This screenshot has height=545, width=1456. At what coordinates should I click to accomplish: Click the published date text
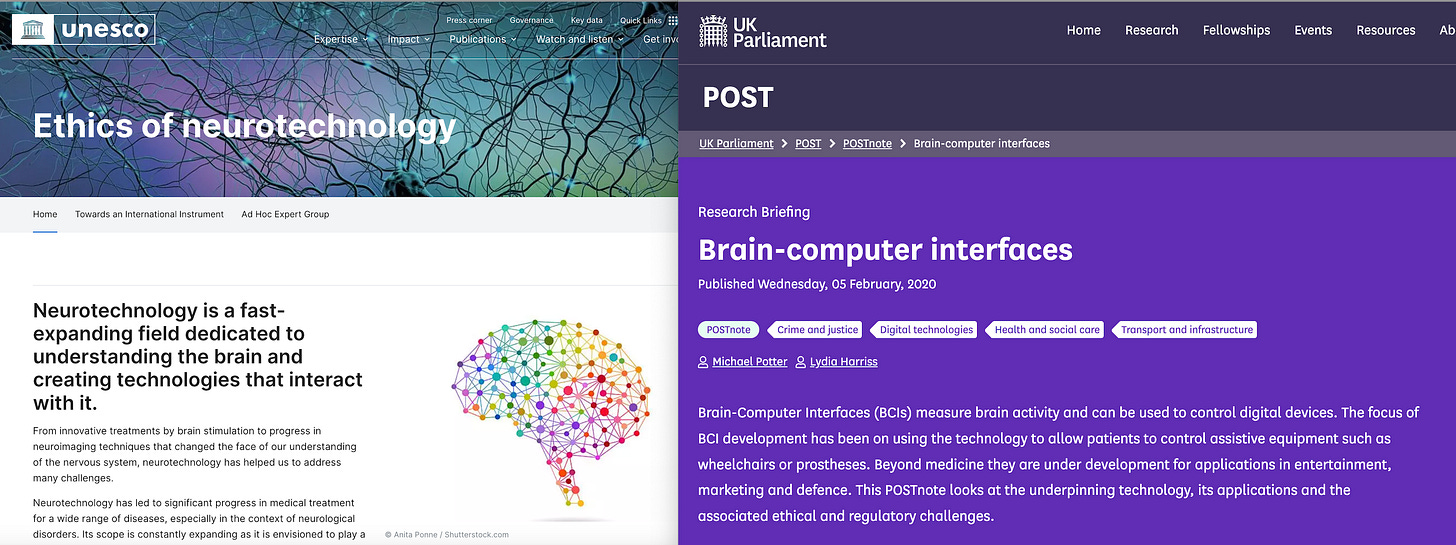[x=817, y=284]
